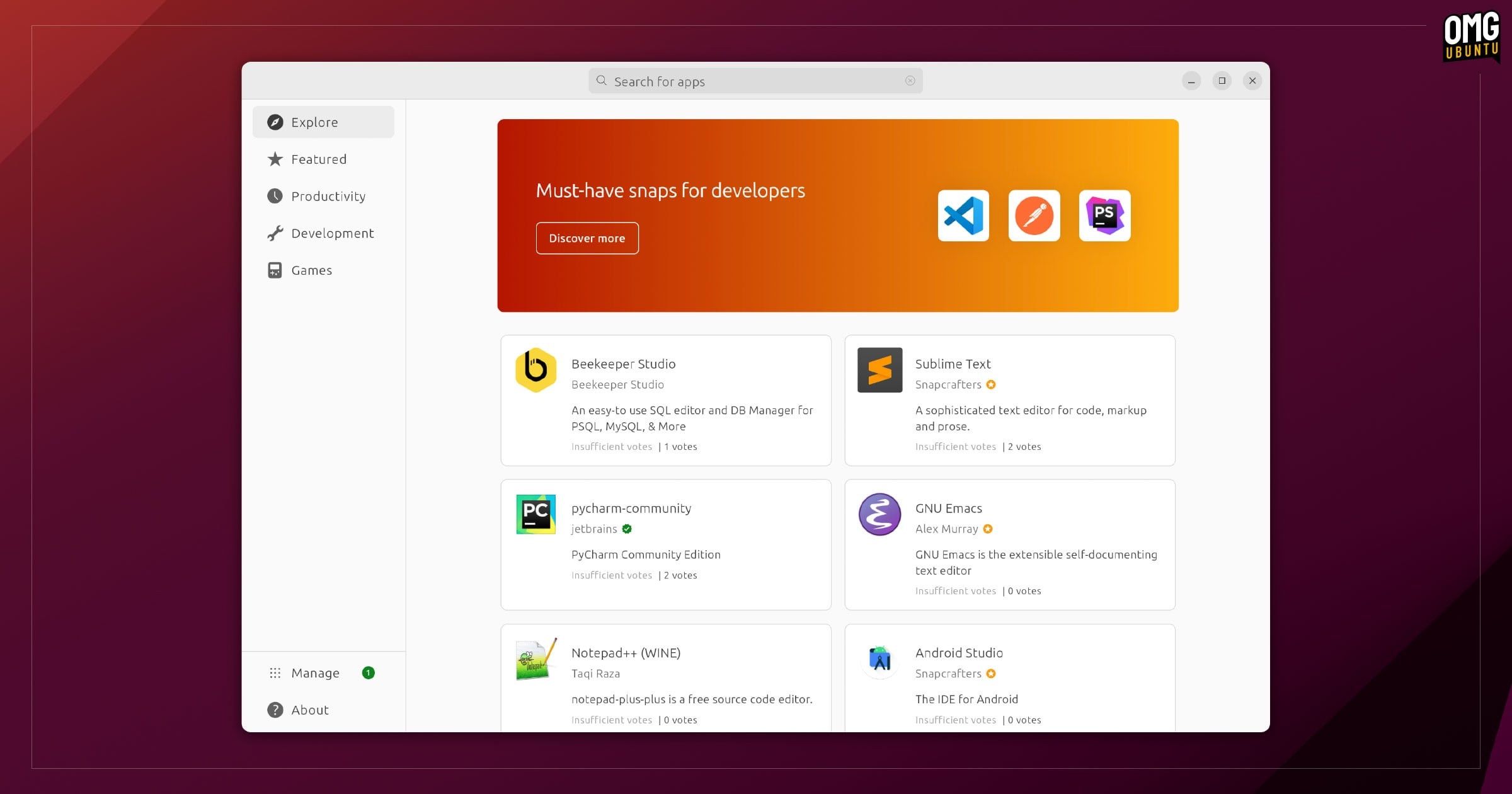Click the Notepad++ app icon

535,659
